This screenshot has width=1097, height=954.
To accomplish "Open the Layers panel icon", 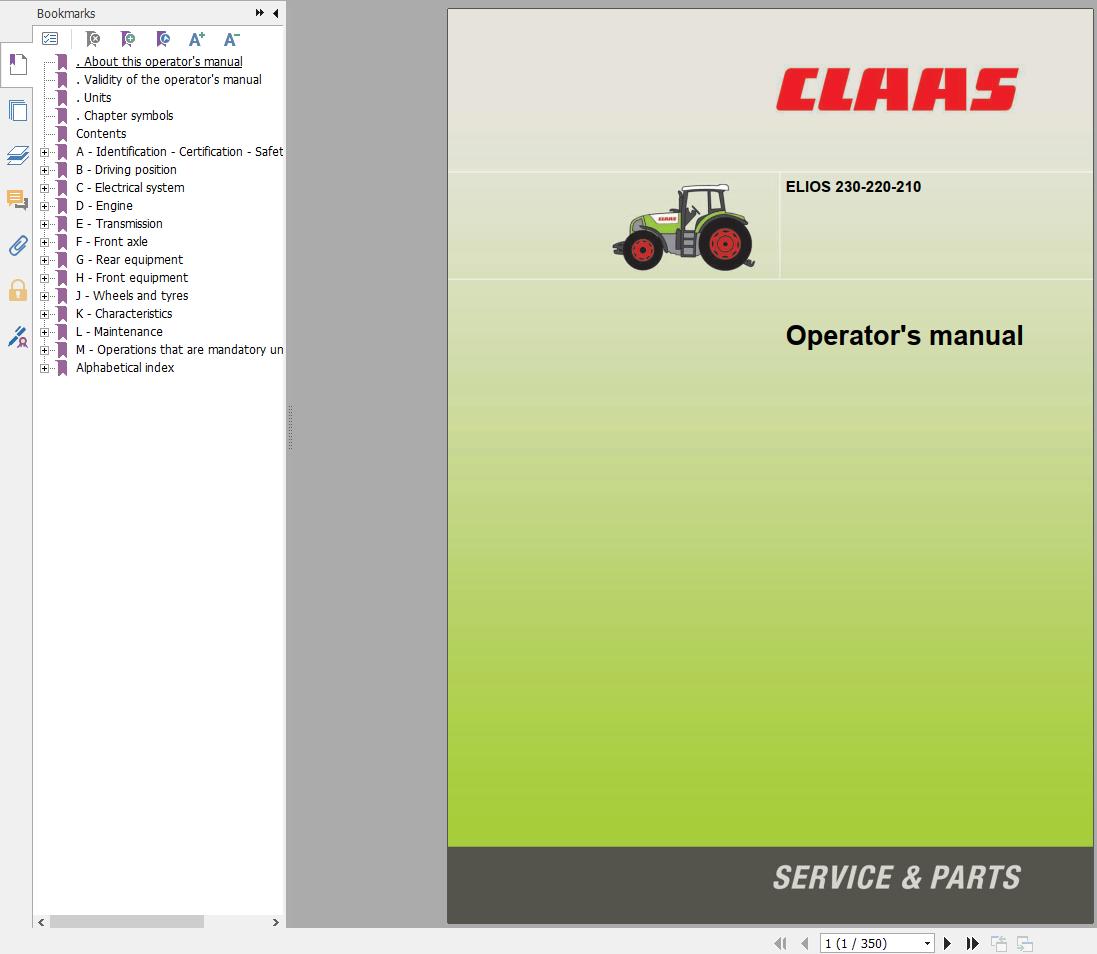I will coord(17,155).
